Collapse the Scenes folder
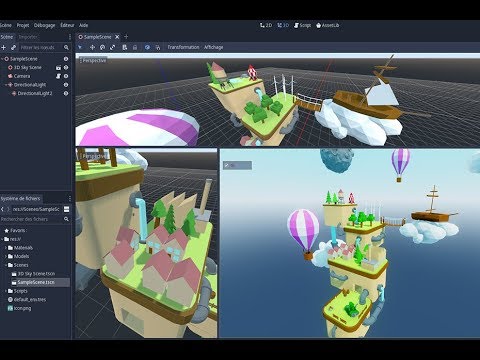Viewport: 480px width, 360px height. coord(6,265)
